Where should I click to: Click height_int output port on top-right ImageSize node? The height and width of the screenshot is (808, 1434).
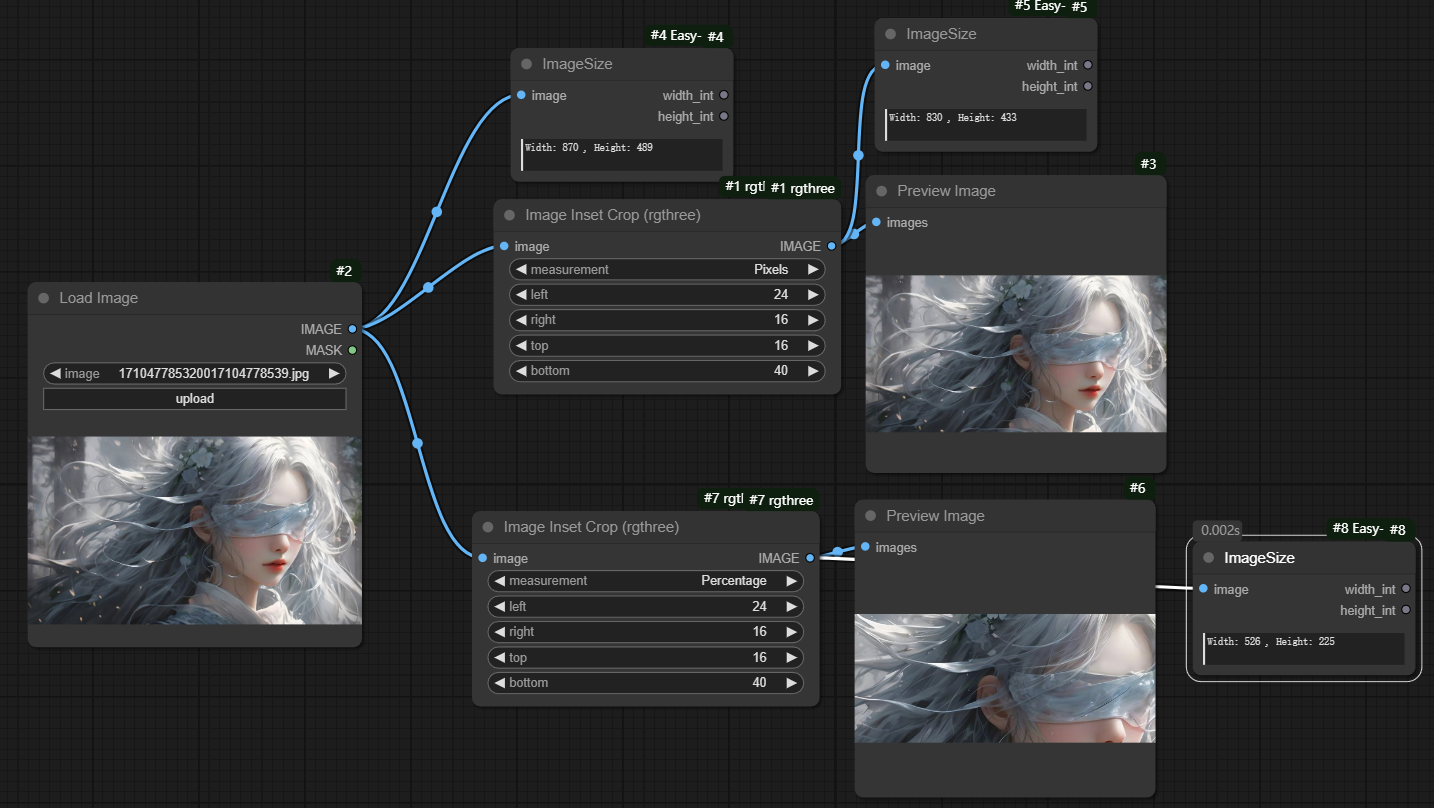[x=1088, y=86]
